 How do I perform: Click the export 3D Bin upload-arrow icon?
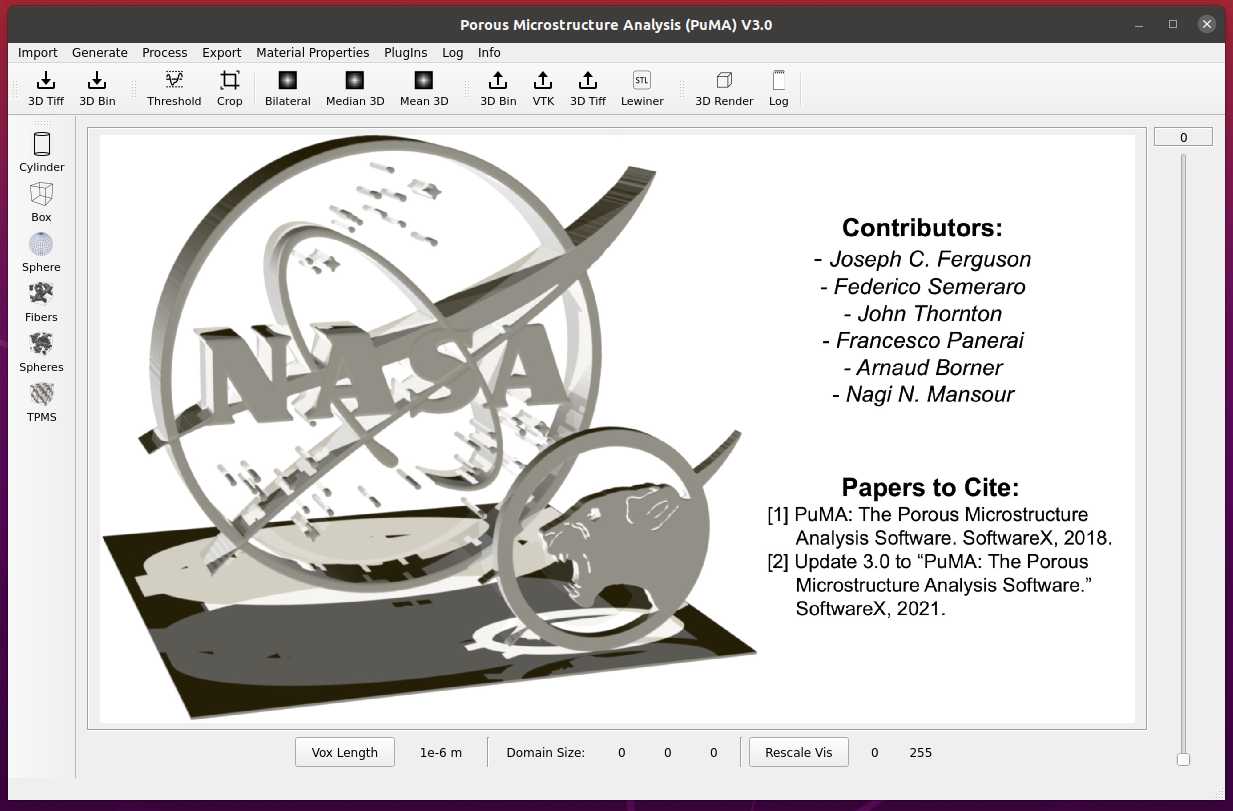(498, 81)
